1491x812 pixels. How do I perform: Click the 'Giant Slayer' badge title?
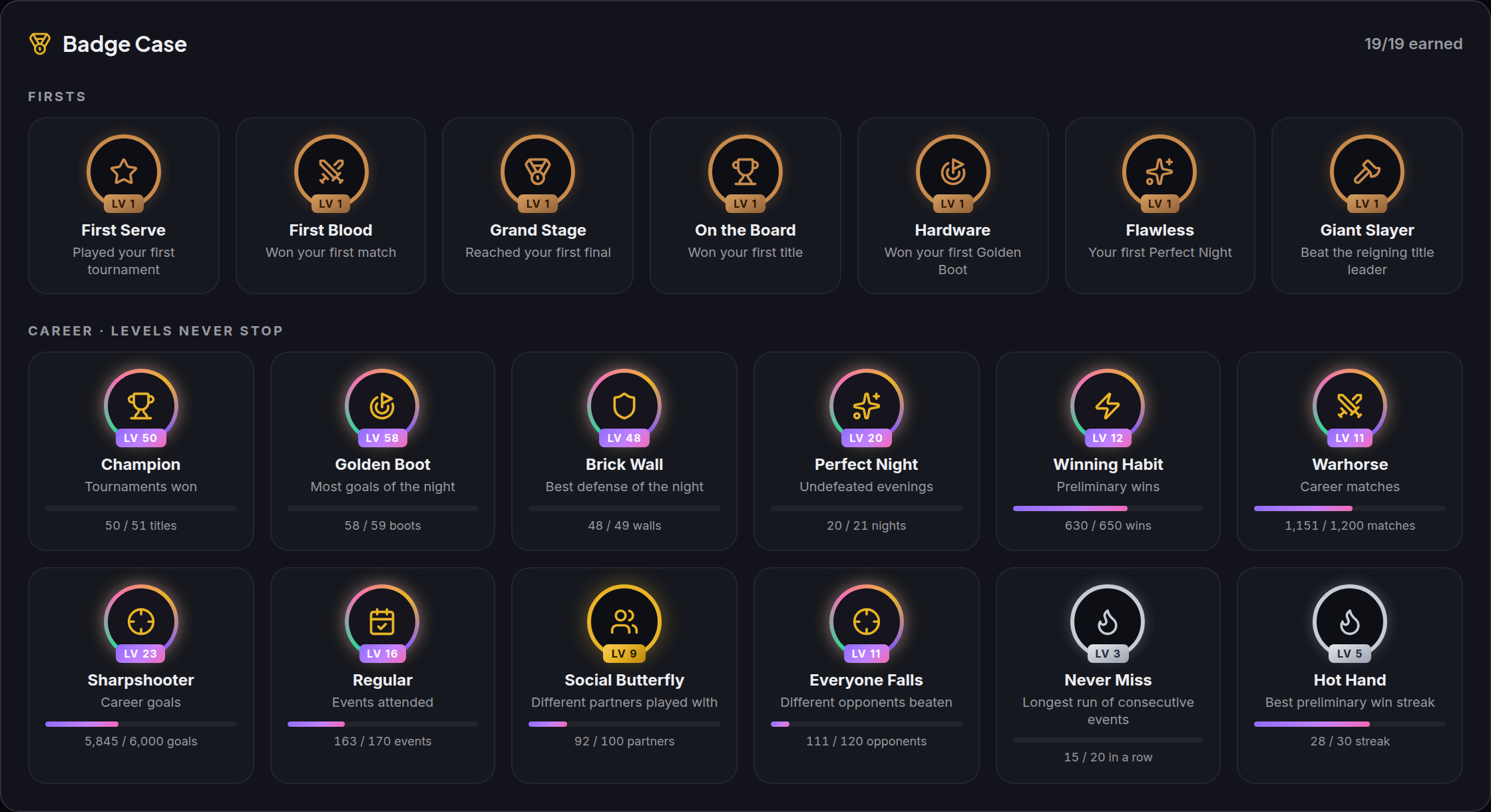[1367, 230]
